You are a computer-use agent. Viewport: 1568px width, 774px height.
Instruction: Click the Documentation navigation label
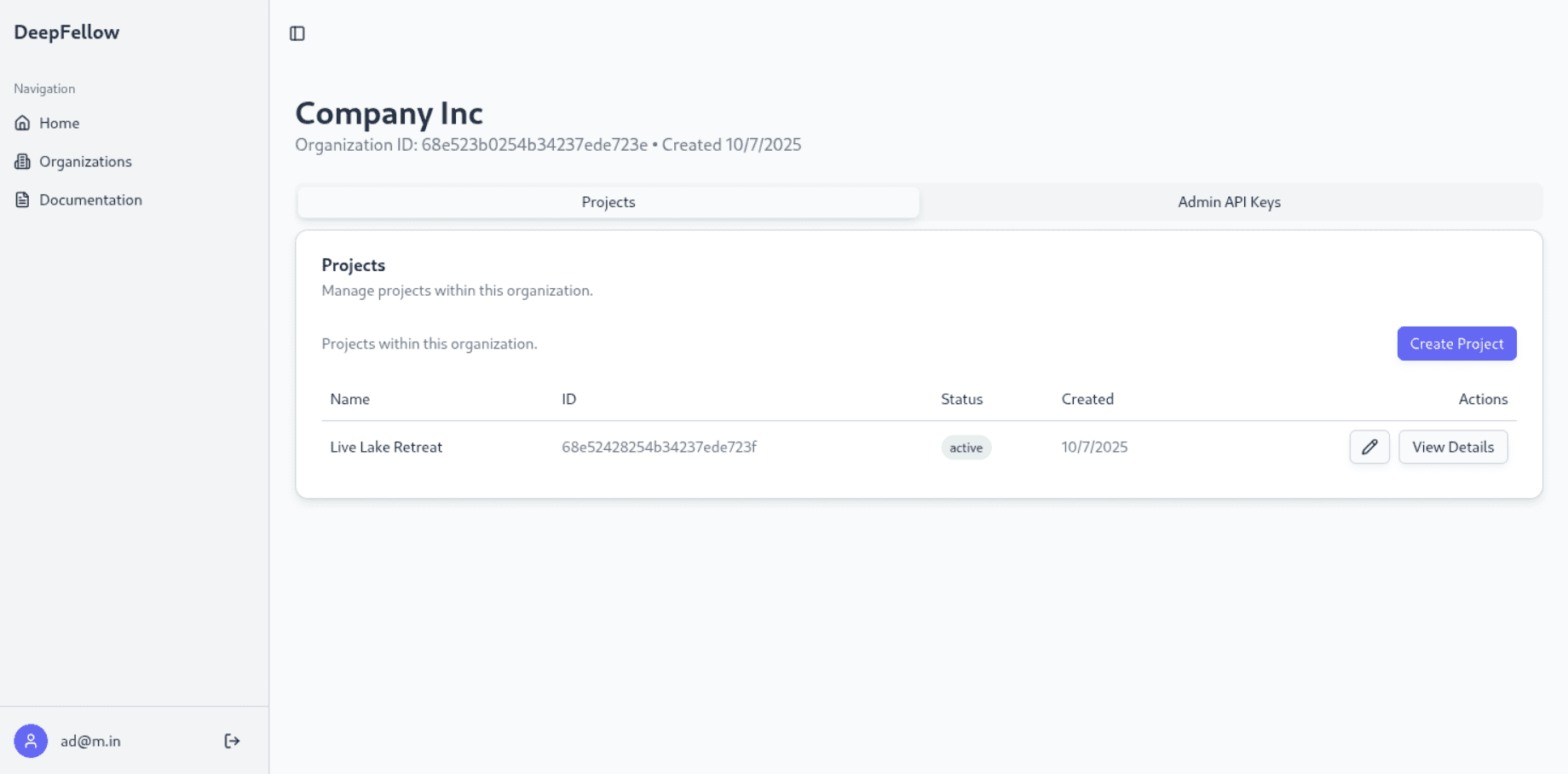[90, 199]
